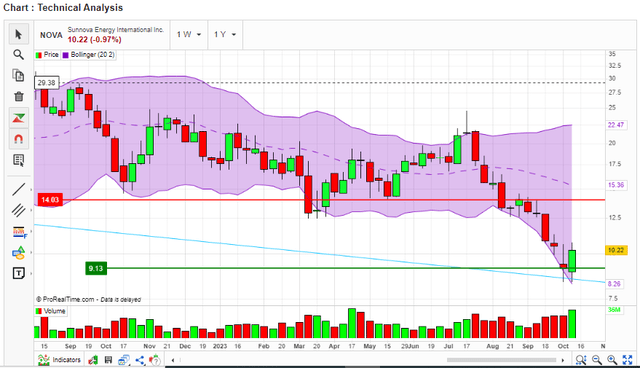Viewport: 640px width, 368px height.
Task: Click the 9.13 green support label
Action: point(96,268)
